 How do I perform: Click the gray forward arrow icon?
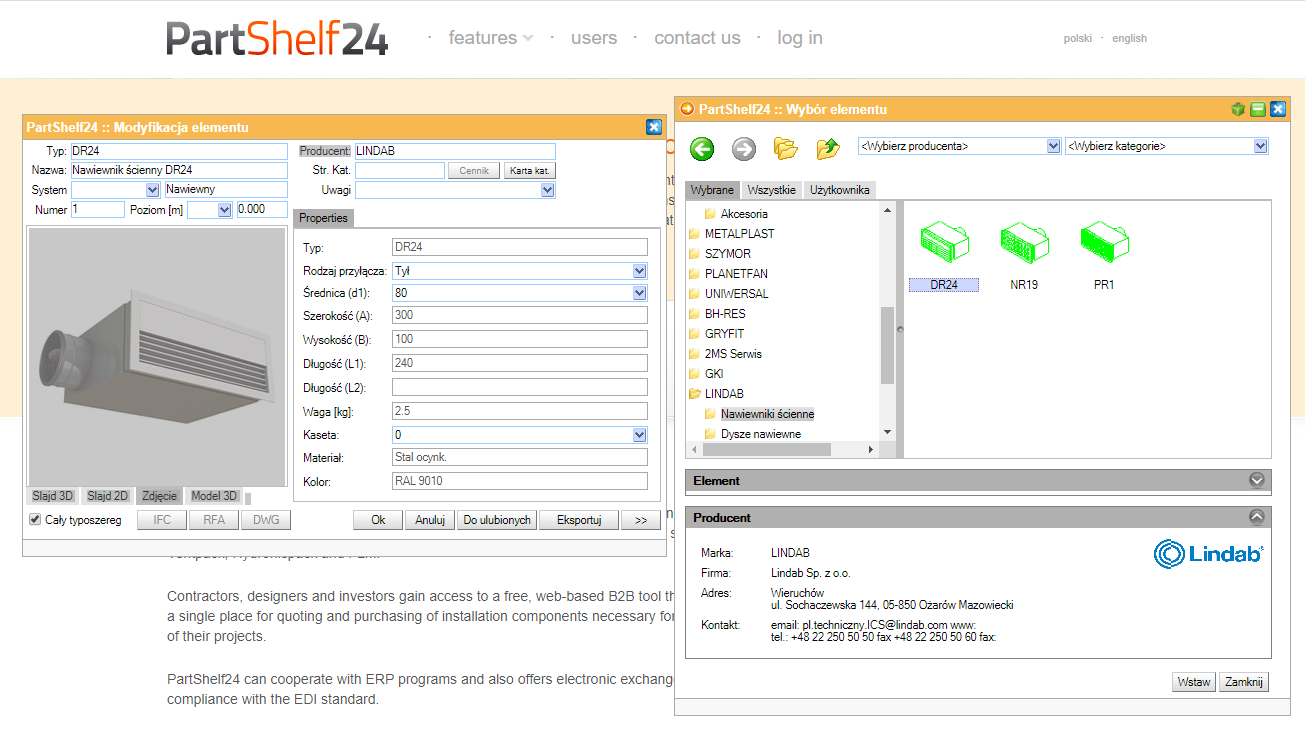[x=744, y=149]
